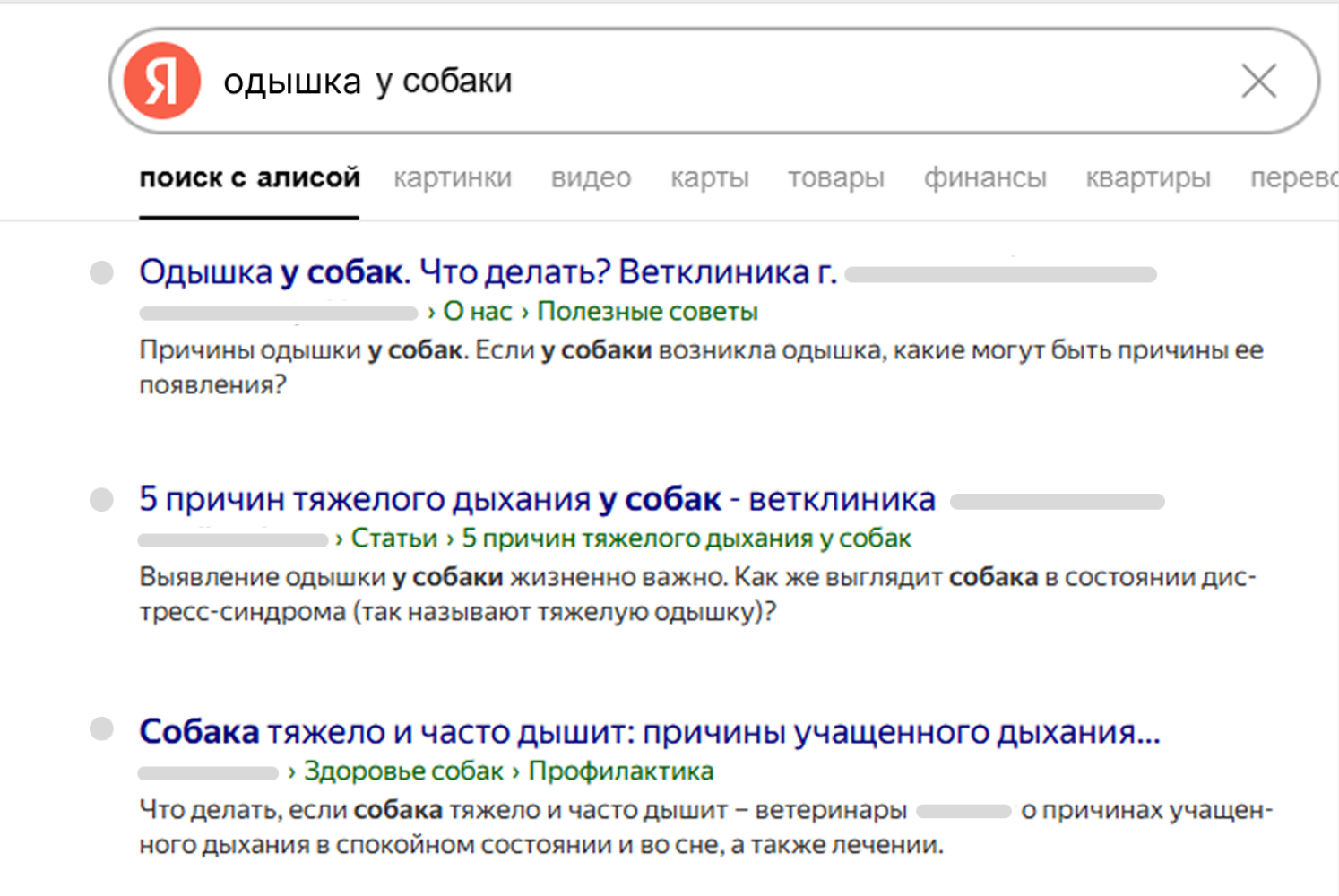Select the финансы tab
The image size is (1339, 896).
click(984, 177)
